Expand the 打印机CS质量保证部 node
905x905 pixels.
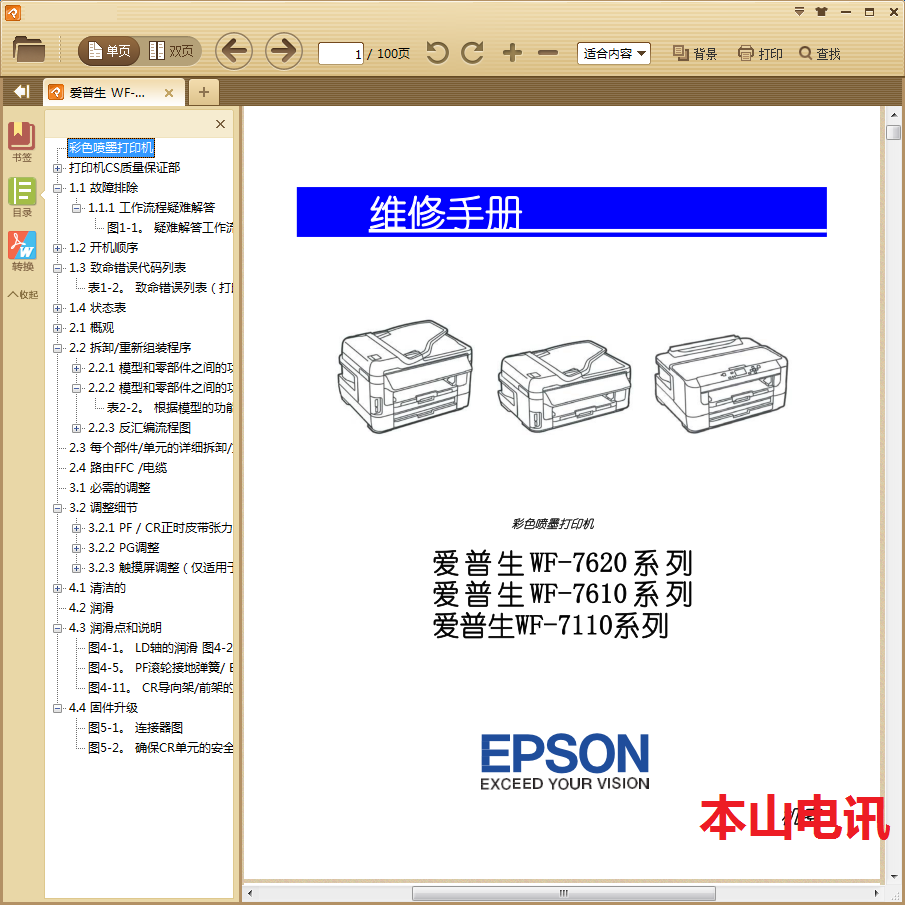(x=57, y=169)
